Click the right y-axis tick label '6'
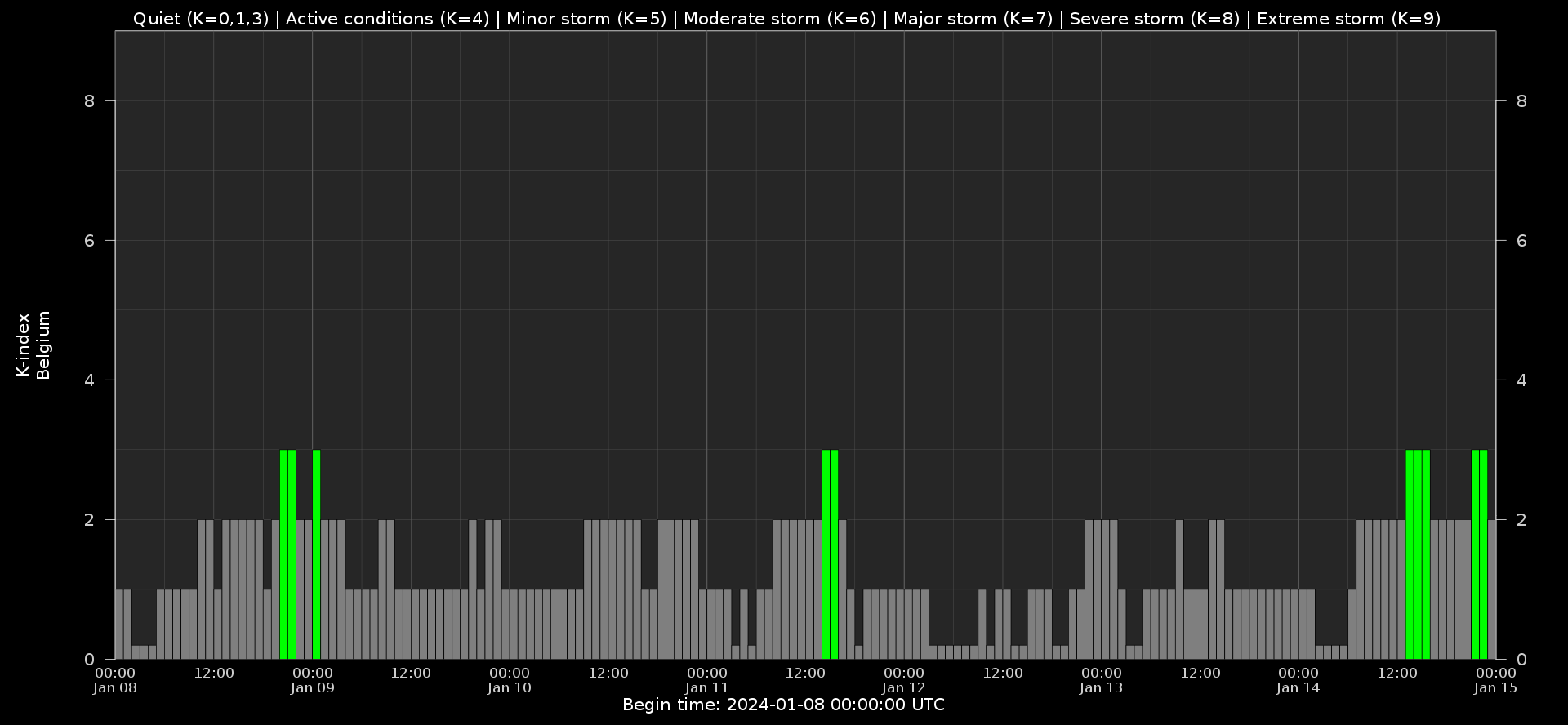The height and width of the screenshot is (725, 1568). pyautogui.click(x=1521, y=241)
